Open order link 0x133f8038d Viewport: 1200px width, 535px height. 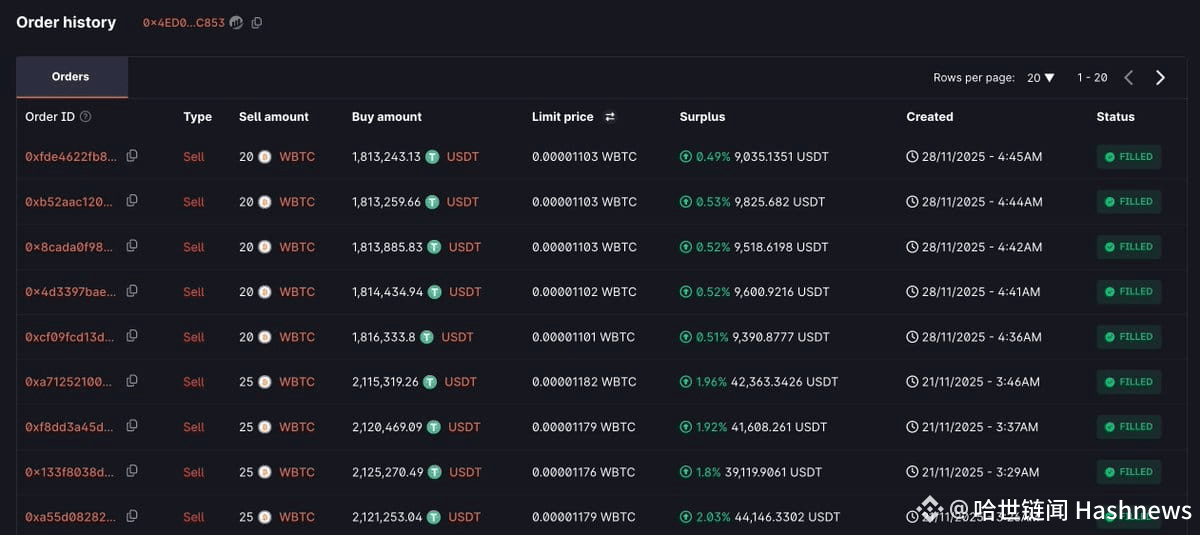tap(70, 472)
